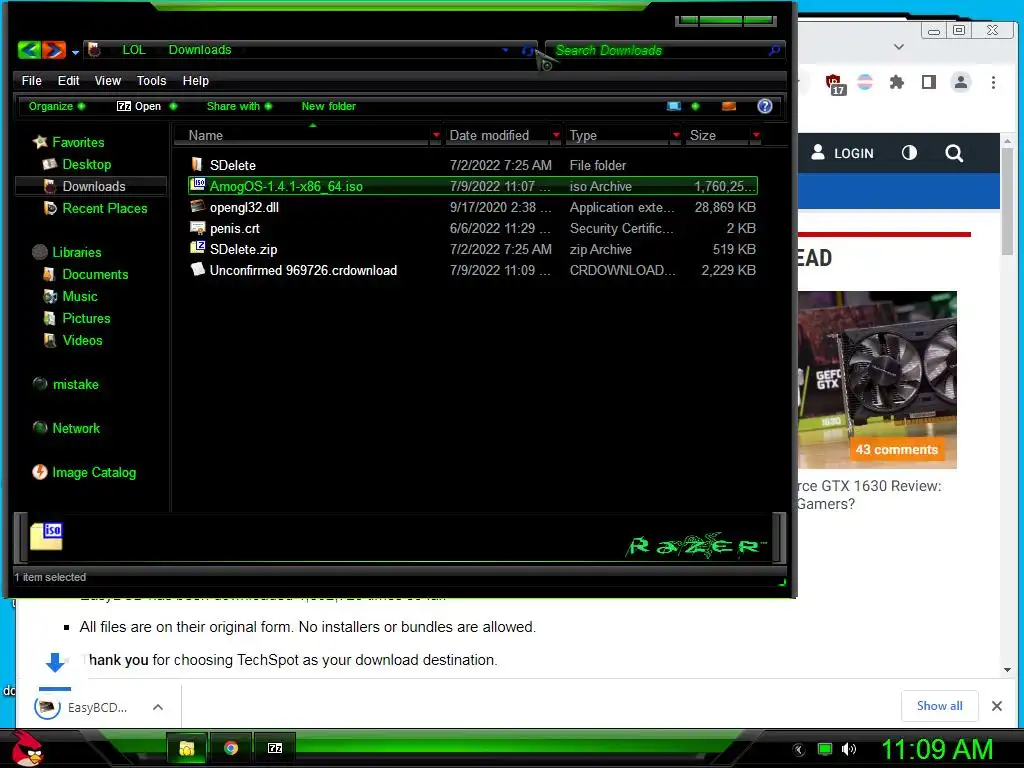Viewport: 1024px width, 768px height.
Task: Expand the Open button's dropdown arrow
Action: pyautogui.click(x=173, y=106)
